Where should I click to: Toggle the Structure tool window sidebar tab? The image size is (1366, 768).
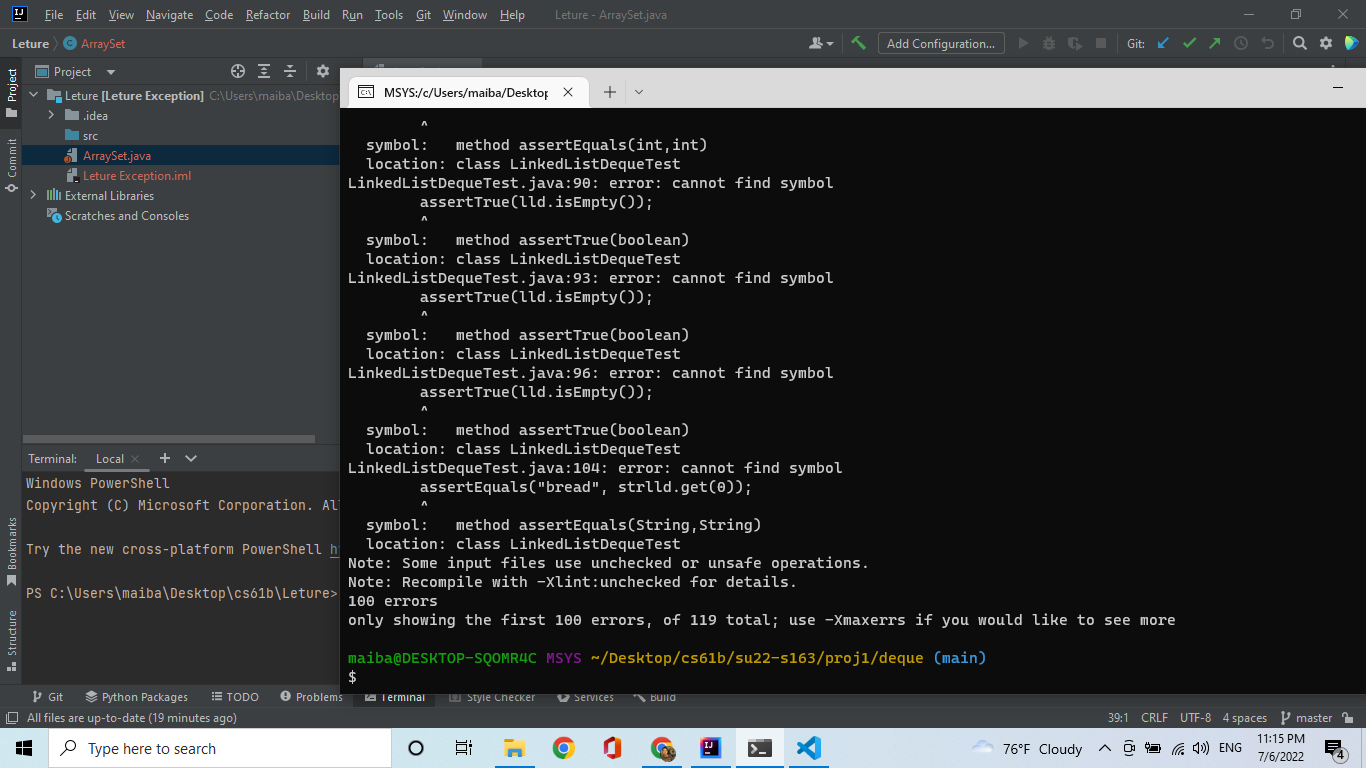click(11, 632)
